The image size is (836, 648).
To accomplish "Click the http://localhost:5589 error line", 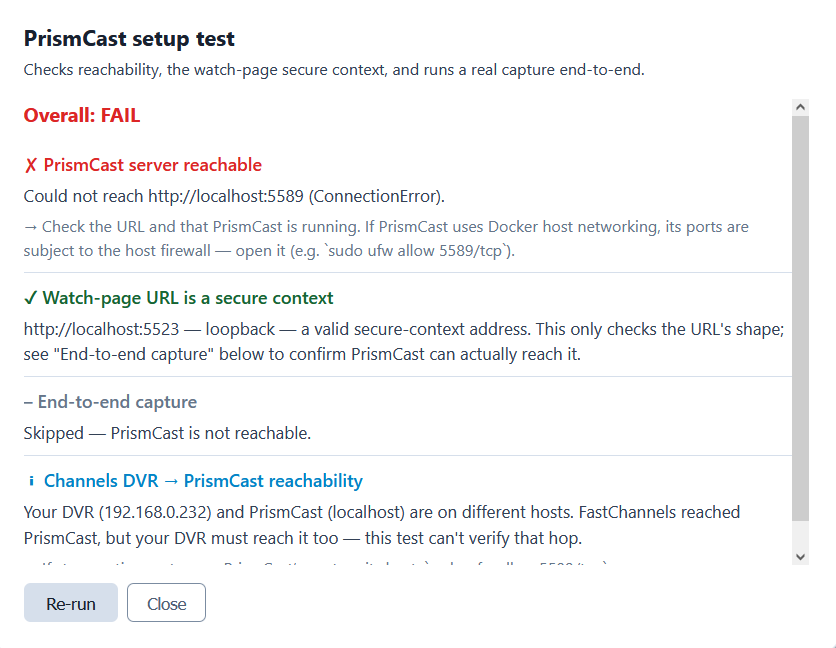I will [234, 196].
